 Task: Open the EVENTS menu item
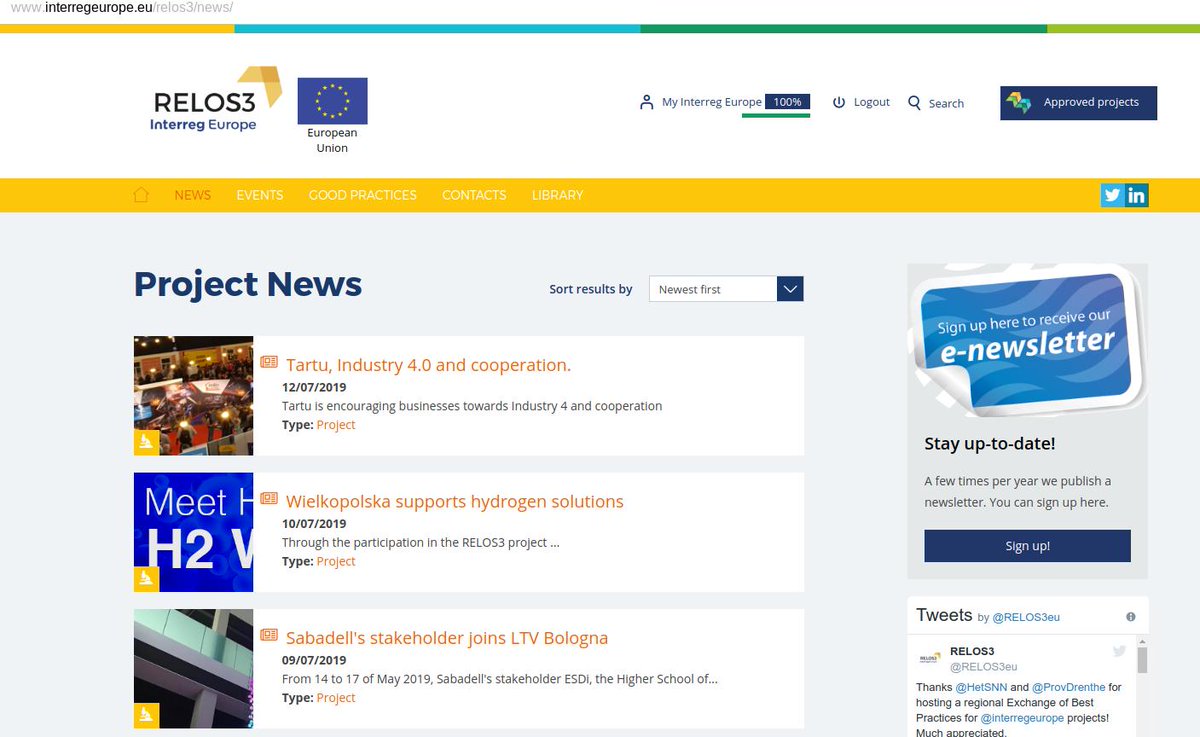(260, 195)
